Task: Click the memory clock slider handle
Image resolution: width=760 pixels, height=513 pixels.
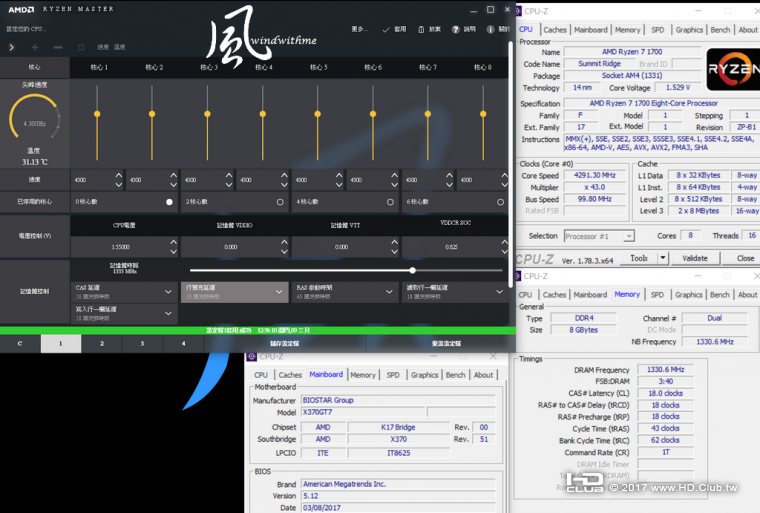Action: (412, 270)
